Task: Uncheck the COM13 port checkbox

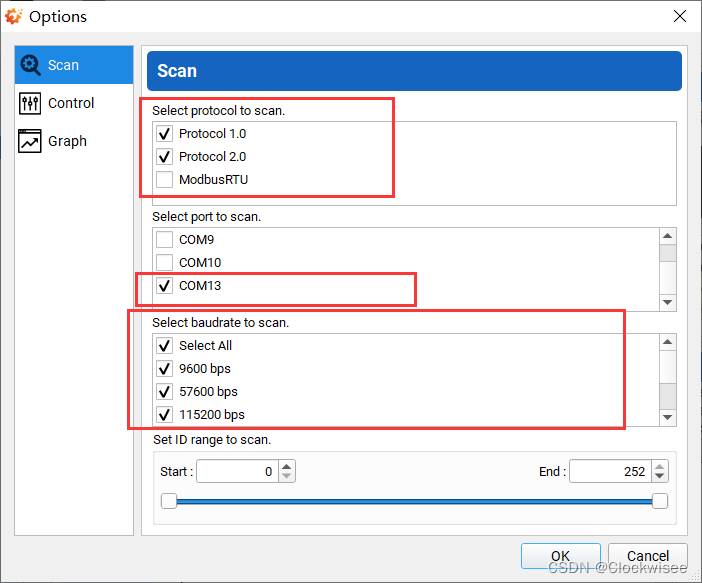Action: point(164,286)
